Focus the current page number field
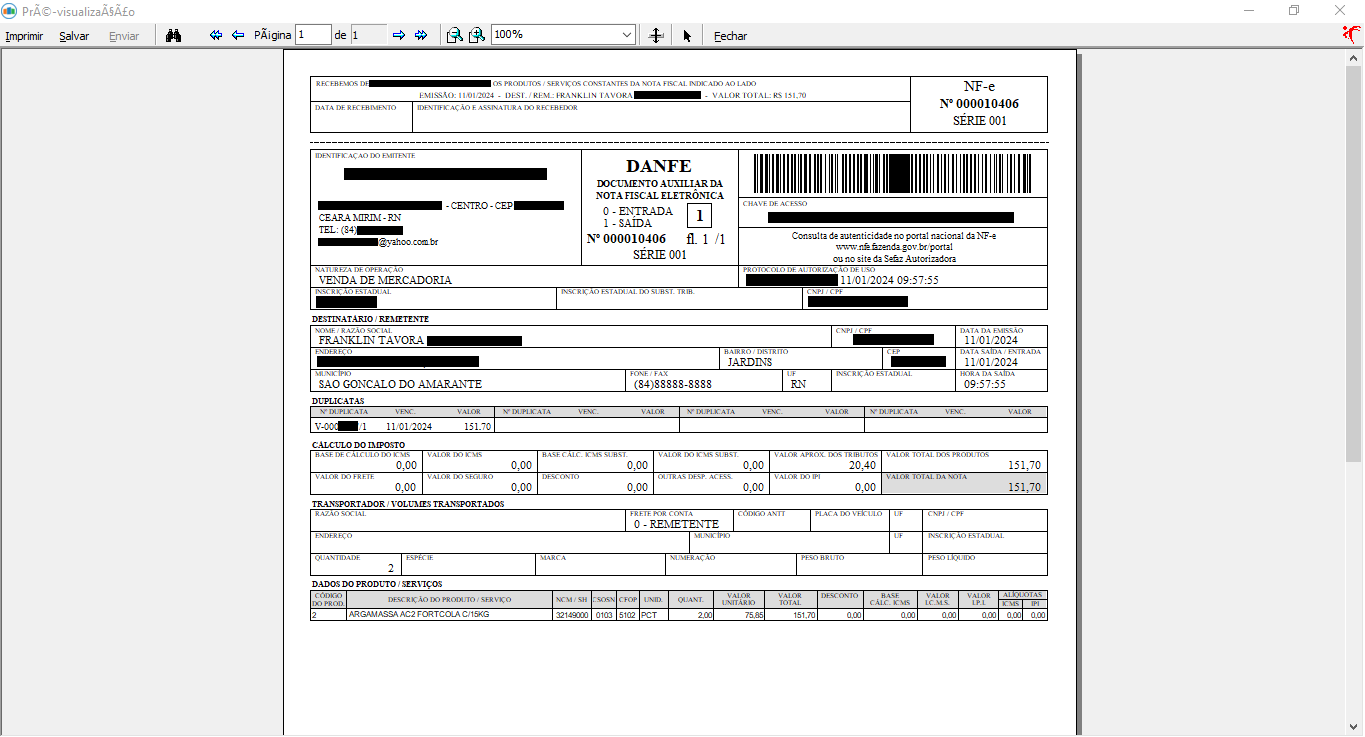The height and width of the screenshot is (737, 1365). click(x=313, y=35)
